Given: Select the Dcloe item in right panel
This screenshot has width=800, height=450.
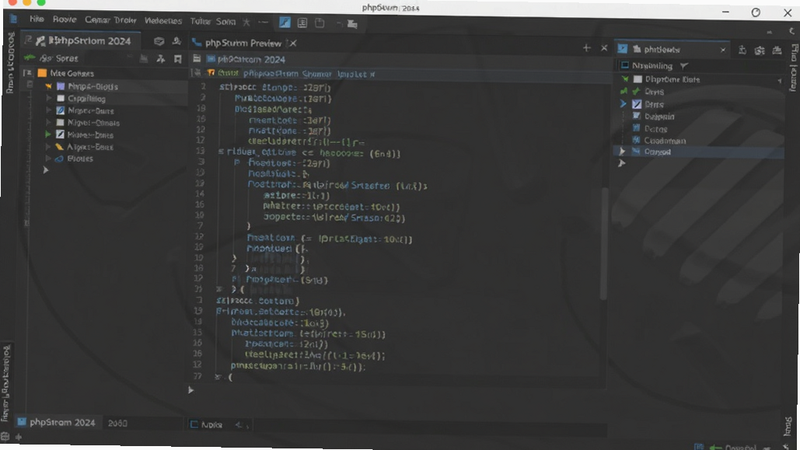Looking at the screenshot, I should coord(656,129).
